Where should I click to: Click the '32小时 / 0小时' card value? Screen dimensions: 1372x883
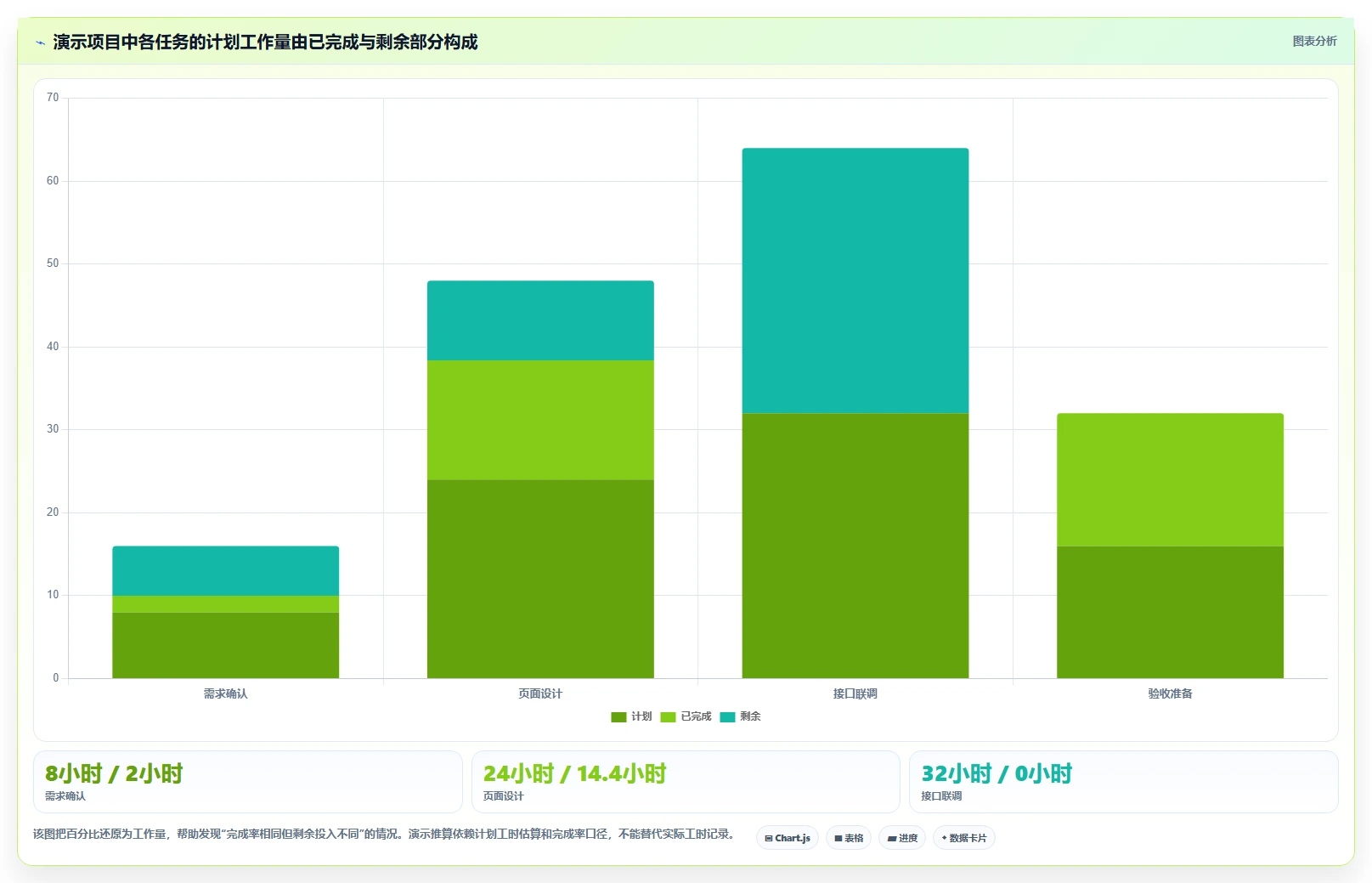point(997,773)
